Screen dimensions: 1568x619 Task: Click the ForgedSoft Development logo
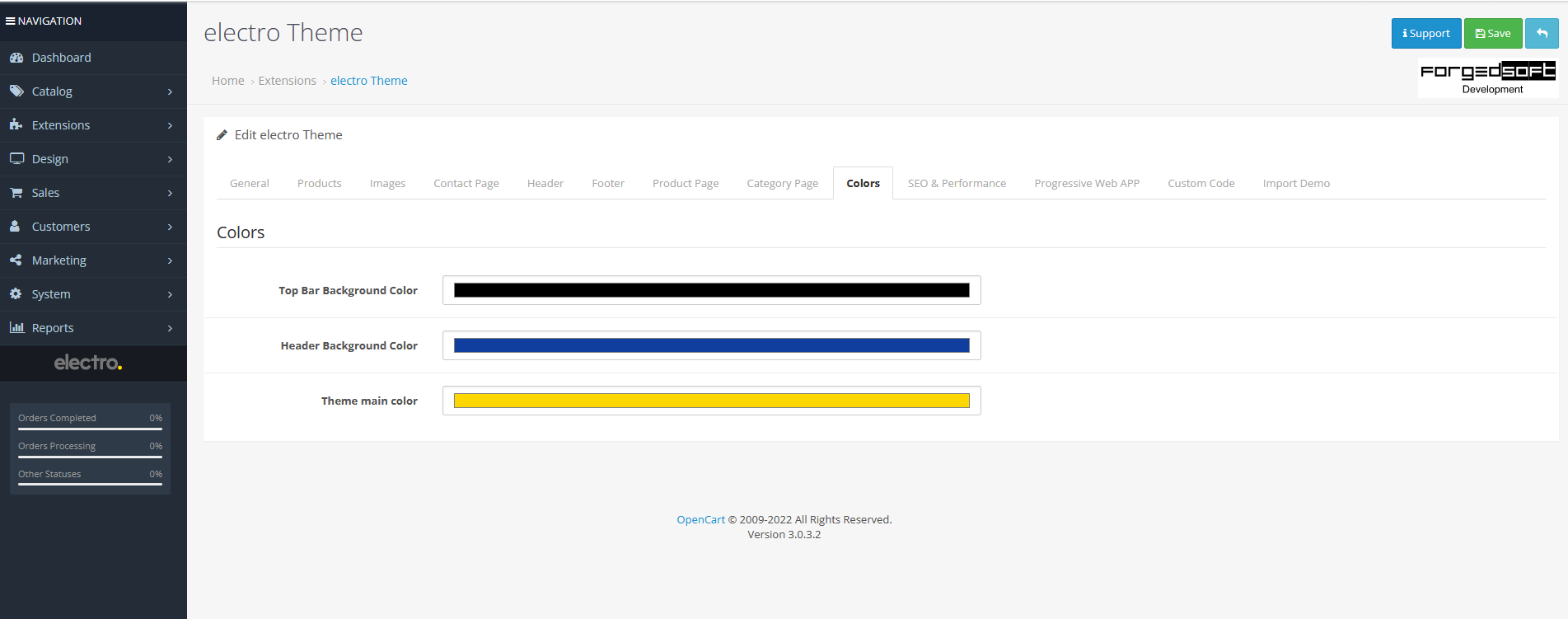[1488, 78]
